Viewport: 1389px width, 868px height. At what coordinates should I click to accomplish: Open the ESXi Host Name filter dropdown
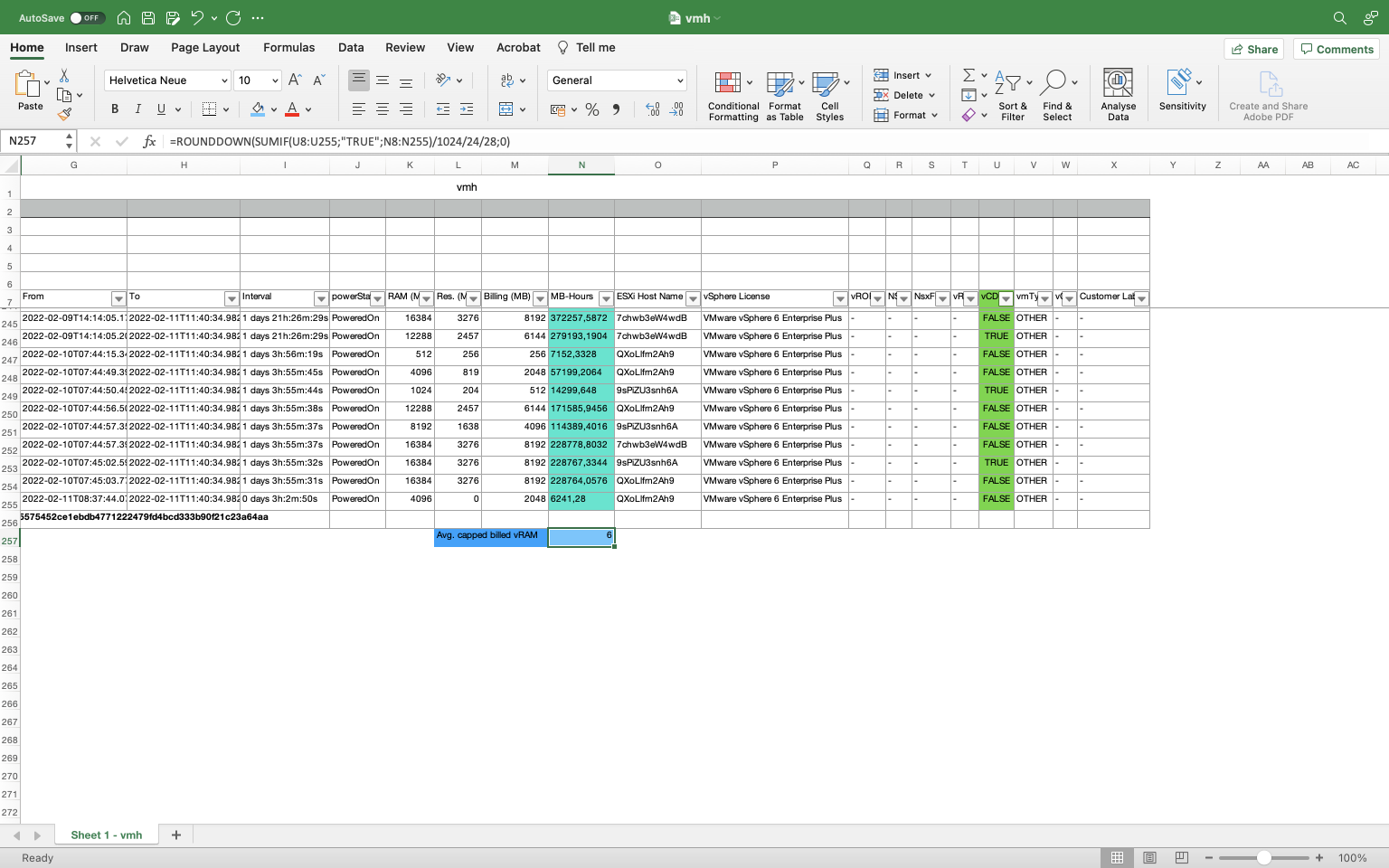pyautogui.click(x=693, y=297)
